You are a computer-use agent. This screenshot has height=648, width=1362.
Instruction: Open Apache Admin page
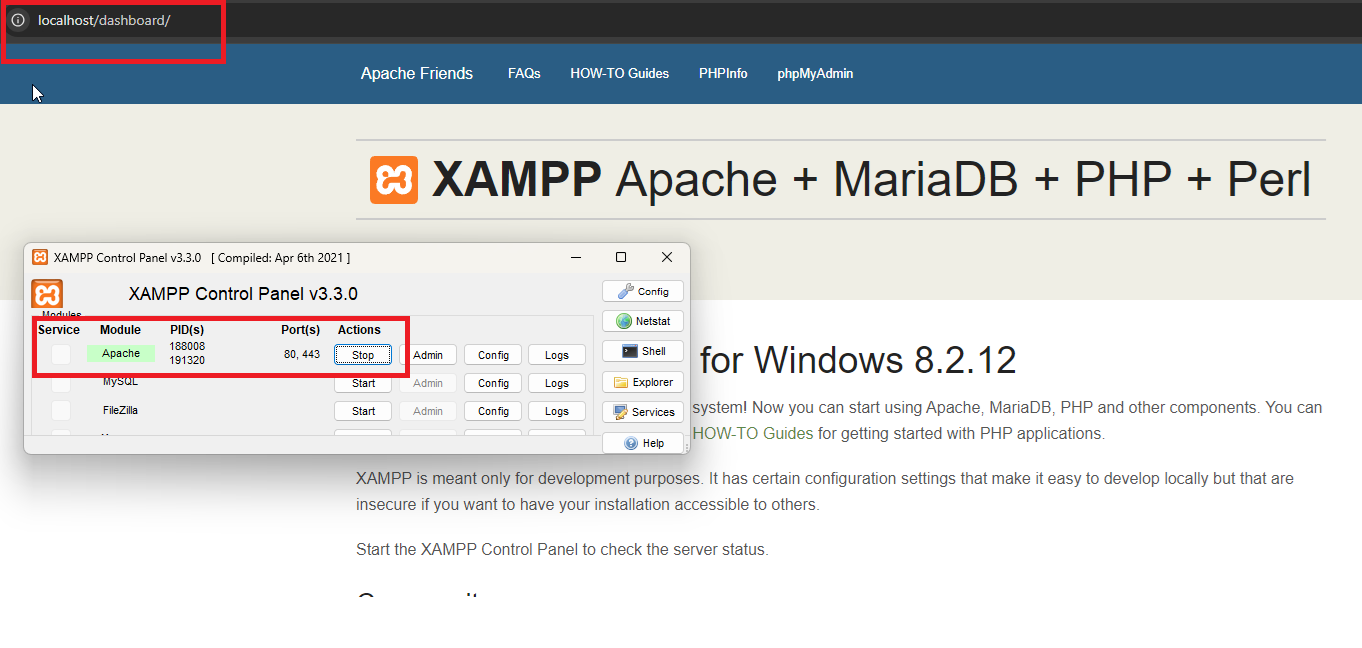point(428,355)
